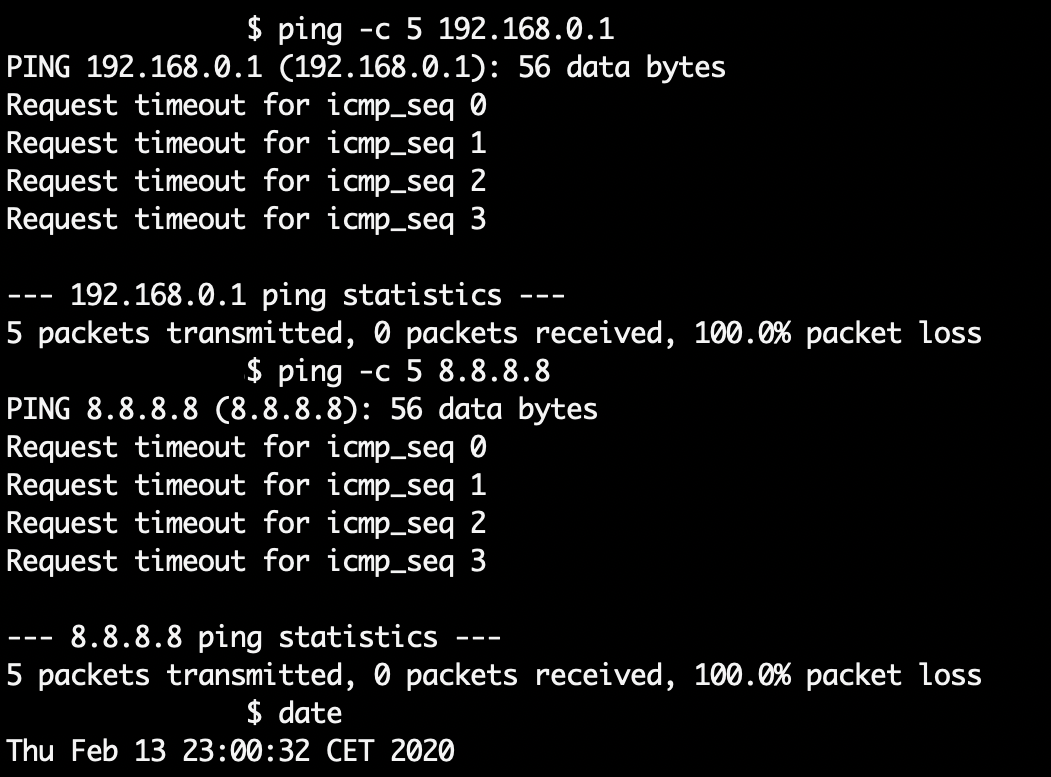
Task: Click '100.0% packet loss' in the 192.168.0.1 summary
Action: pos(838,334)
